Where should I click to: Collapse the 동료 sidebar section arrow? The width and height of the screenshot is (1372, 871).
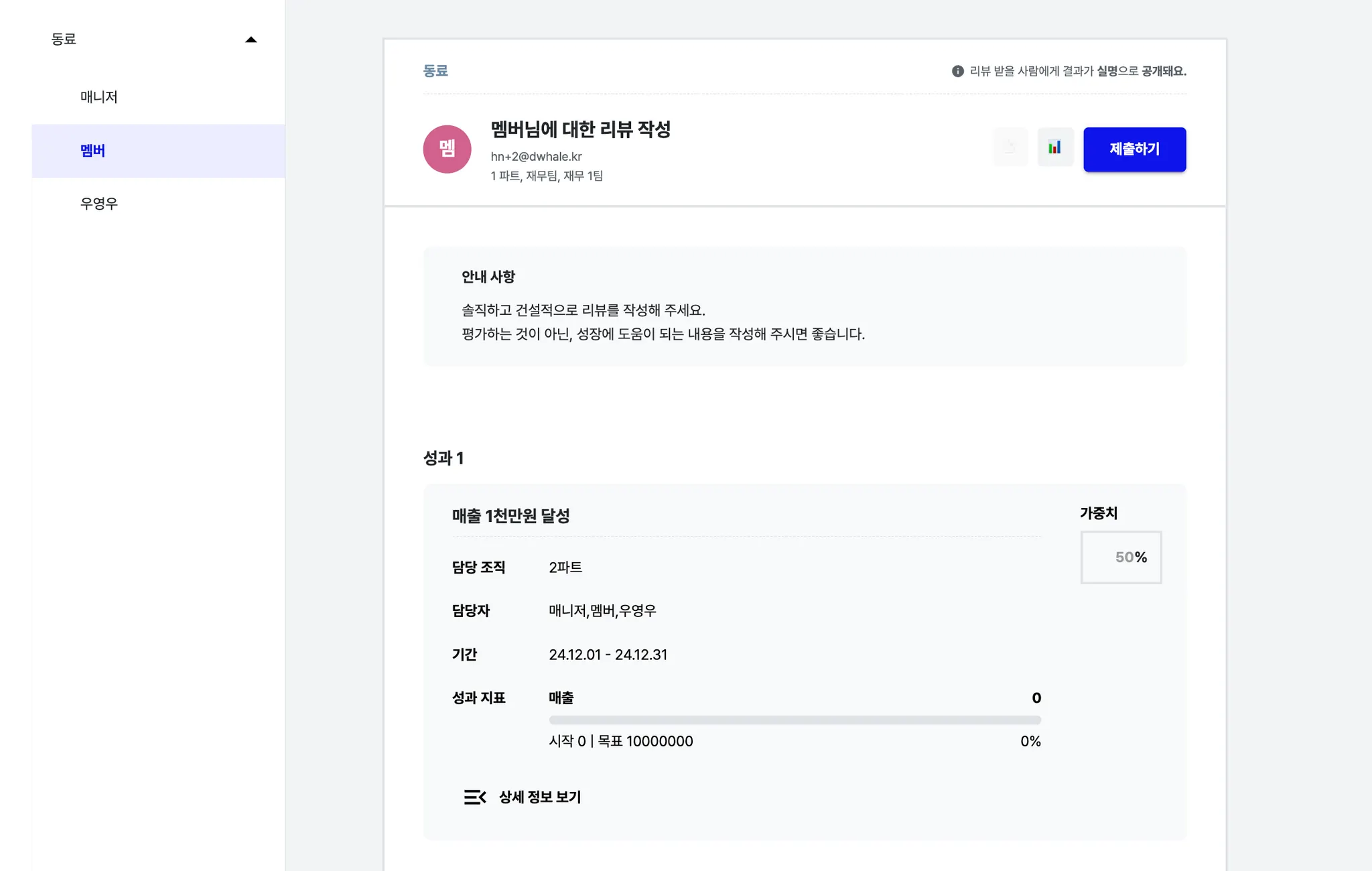[x=251, y=40]
